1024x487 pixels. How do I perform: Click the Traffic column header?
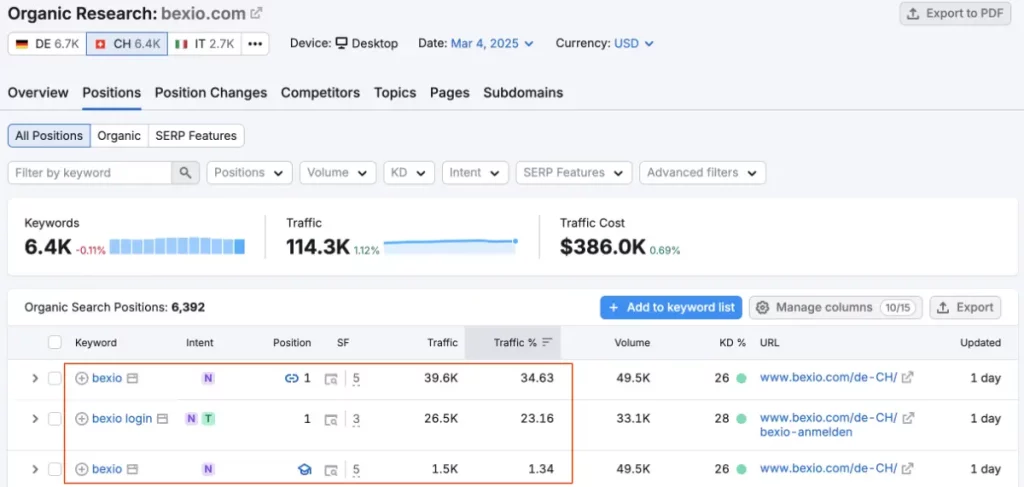pyautogui.click(x=443, y=342)
